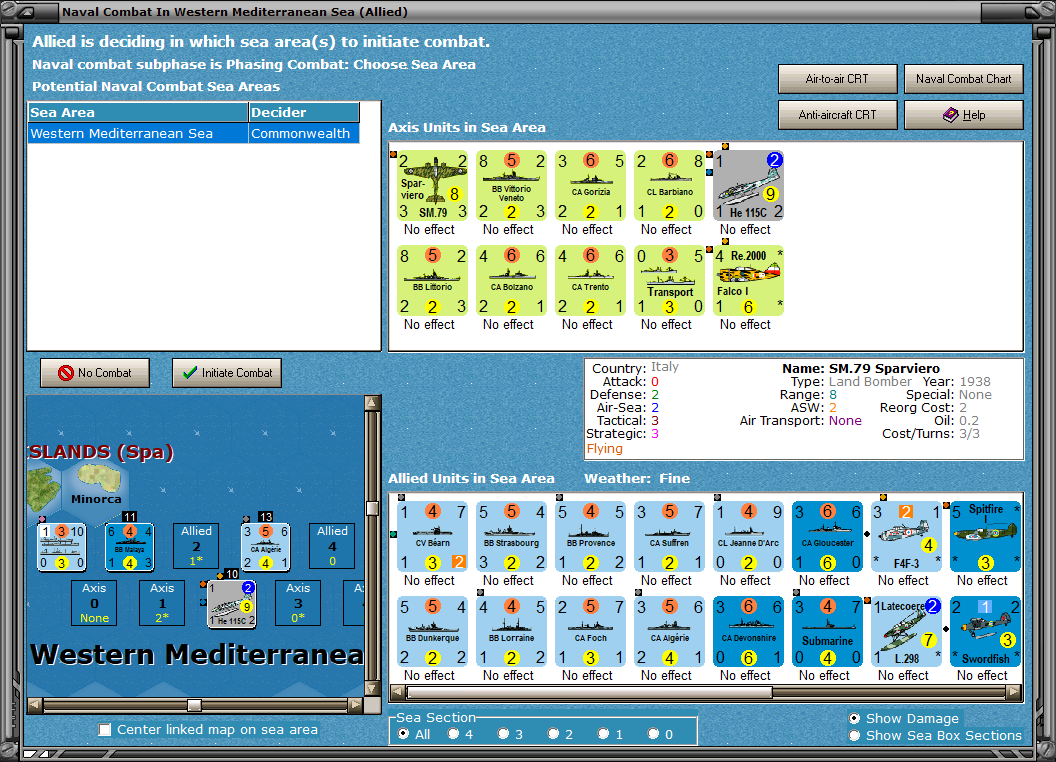Enable Center linked map on sea area
The width and height of the screenshot is (1056, 762).
(x=104, y=730)
